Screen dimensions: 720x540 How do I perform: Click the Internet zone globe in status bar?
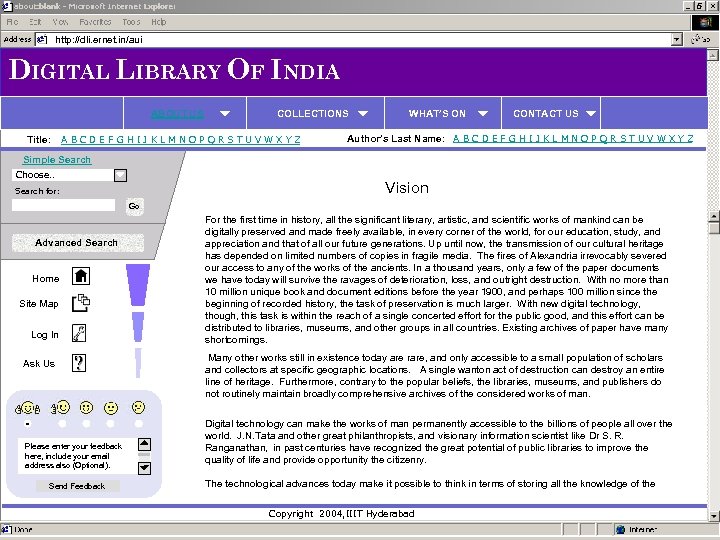coord(621,529)
